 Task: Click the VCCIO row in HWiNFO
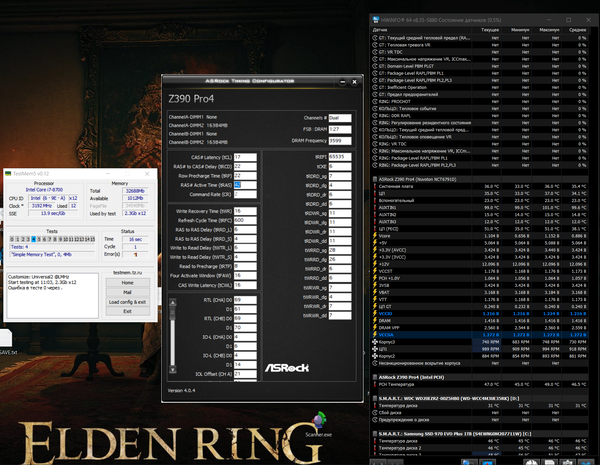point(479,313)
